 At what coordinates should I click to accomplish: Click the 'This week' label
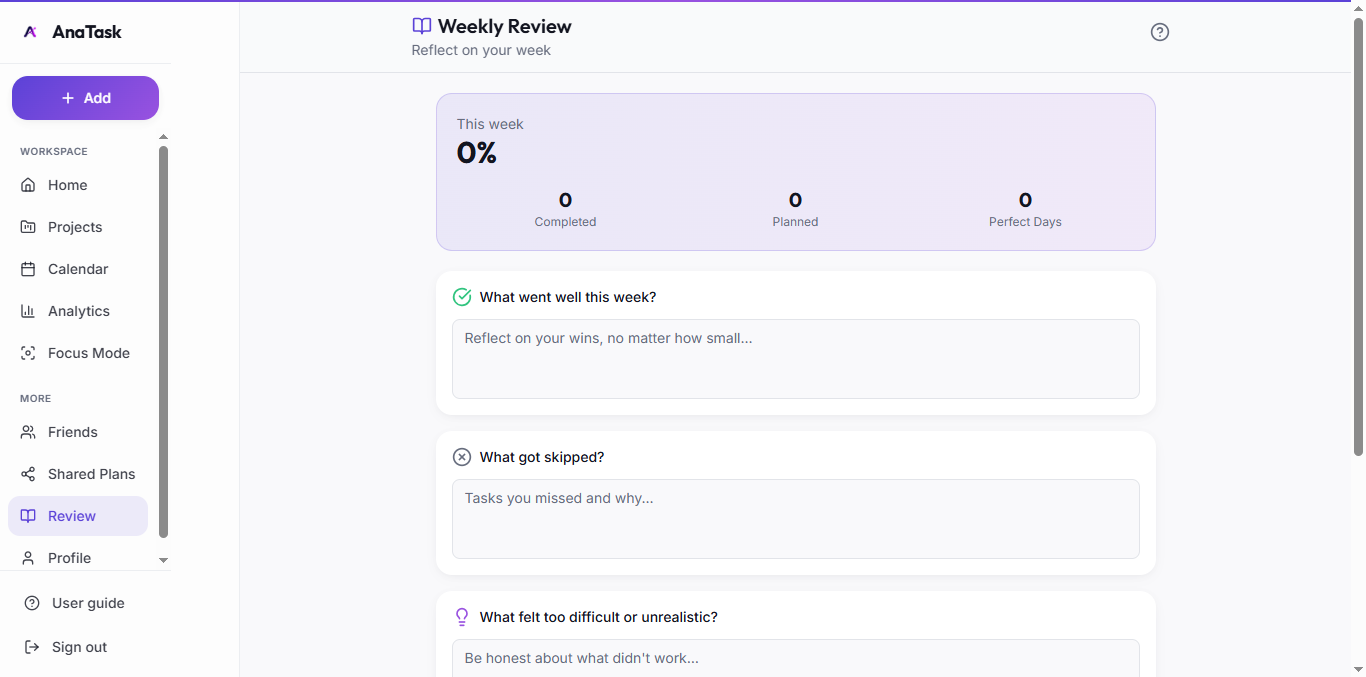coord(490,124)
